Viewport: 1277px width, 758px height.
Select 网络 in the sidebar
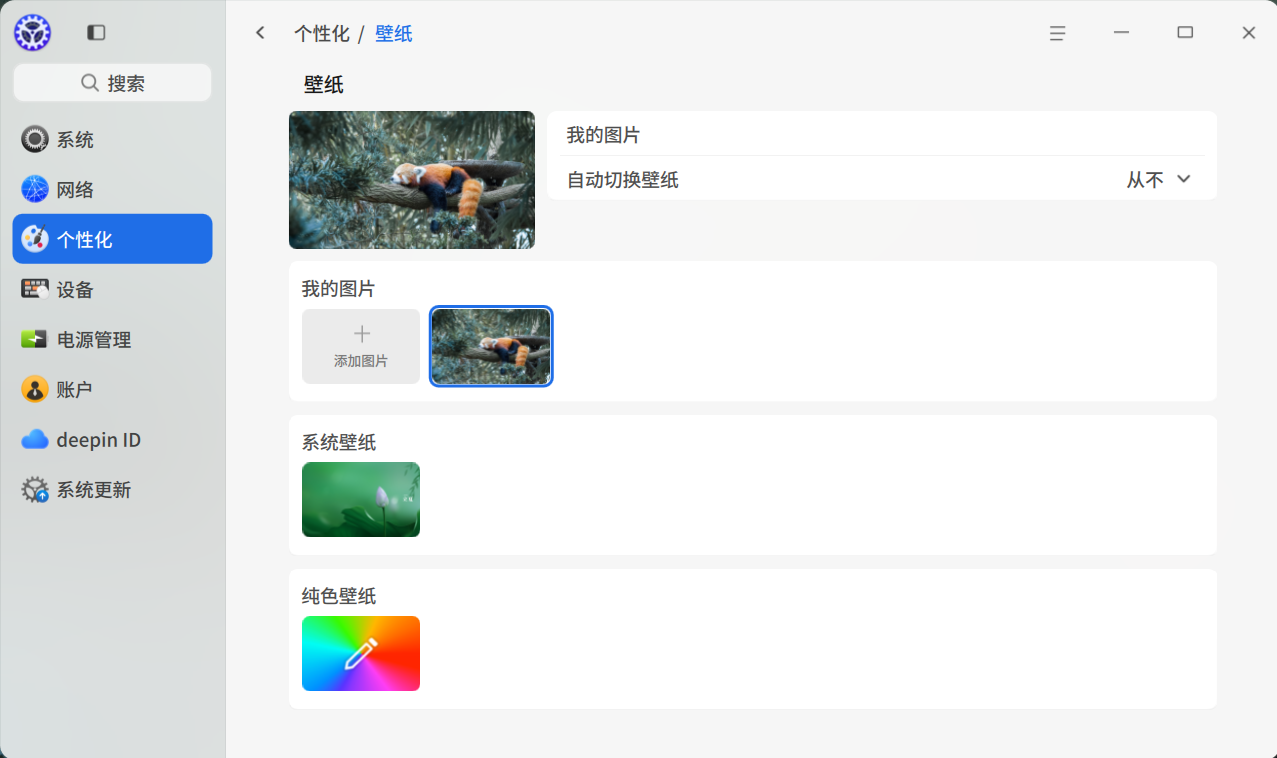tap(112, 189)
